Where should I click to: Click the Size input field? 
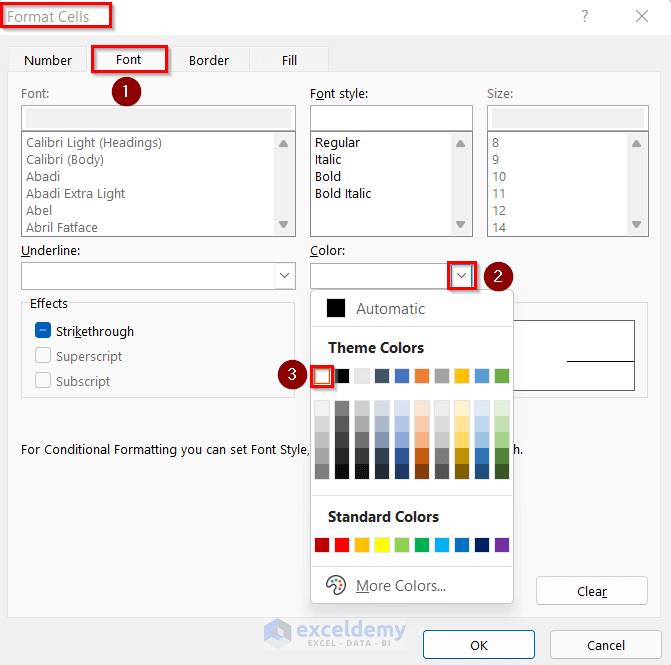(x=567, y=118)
